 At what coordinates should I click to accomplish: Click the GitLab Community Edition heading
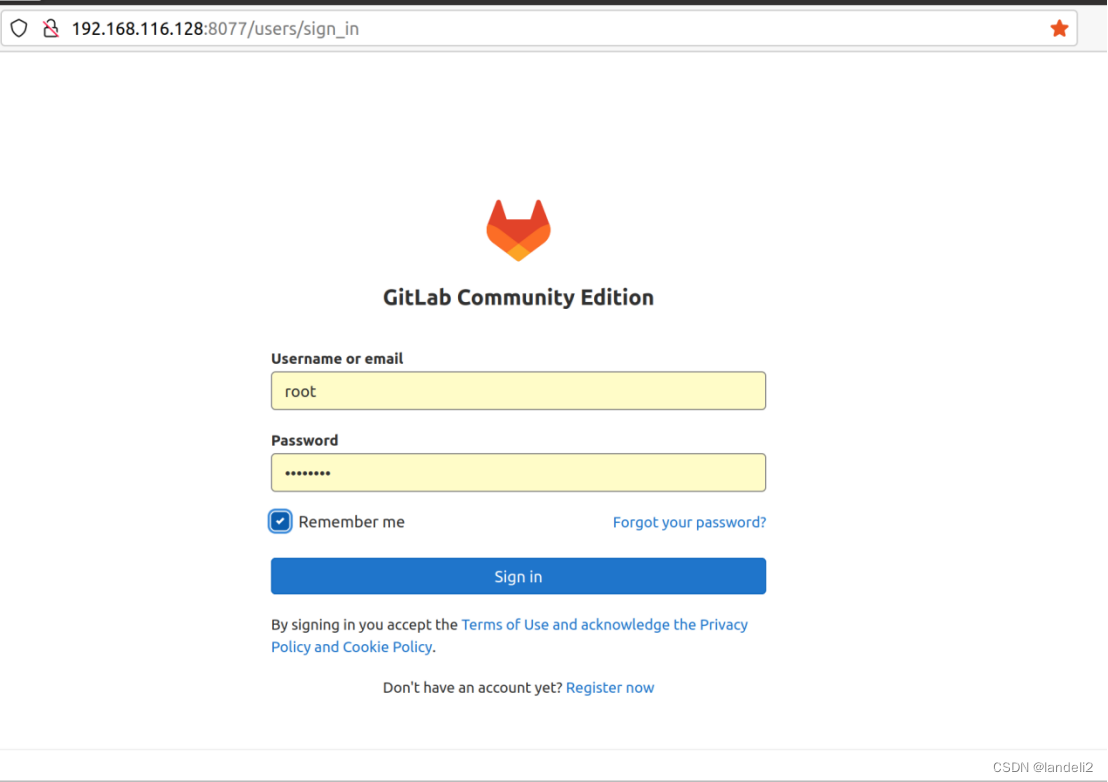[518, 297]
